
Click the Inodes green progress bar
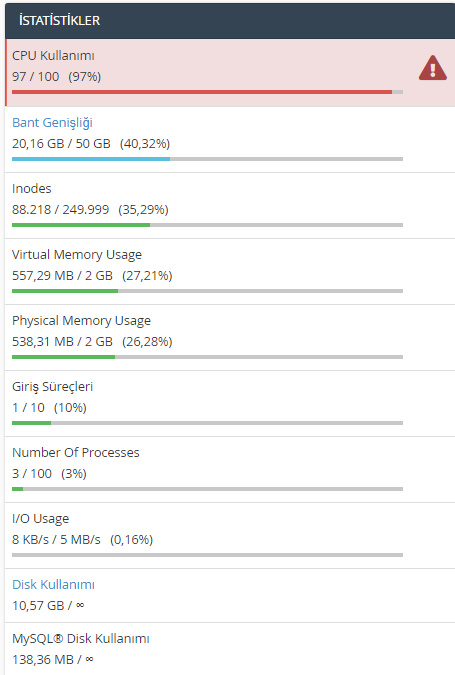coord(207,225)
